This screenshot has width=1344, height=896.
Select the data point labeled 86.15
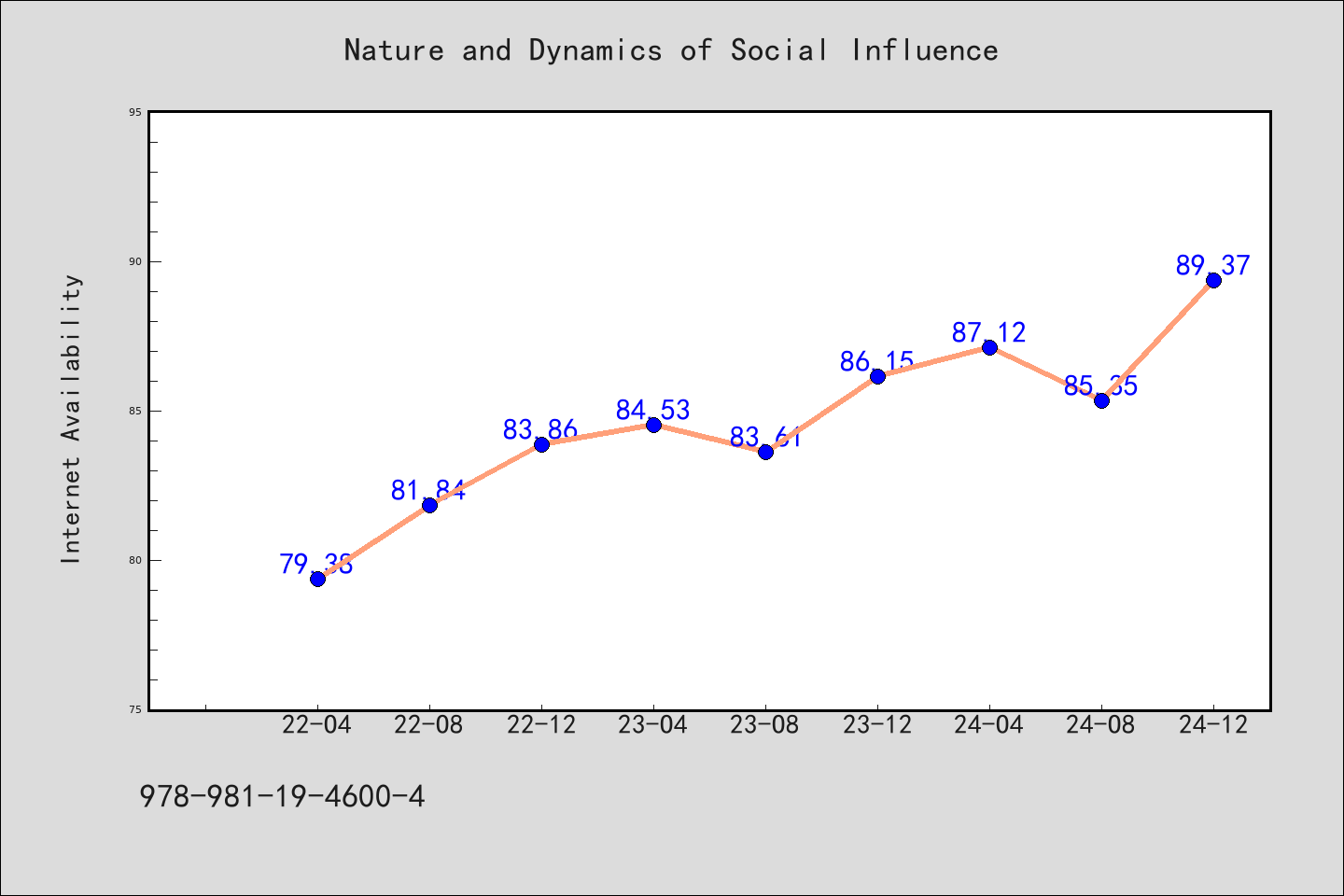click(877, 376)
